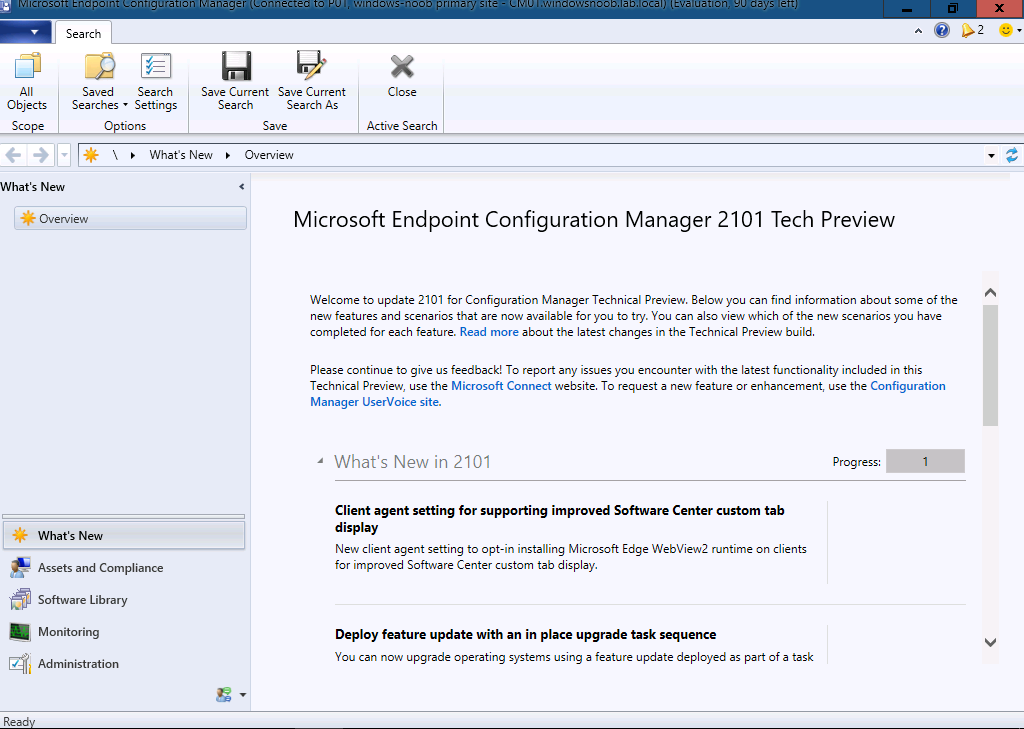Click the blue help question mark icon
The width and height of the screenshot is (1024, 729).
(942, 30)
